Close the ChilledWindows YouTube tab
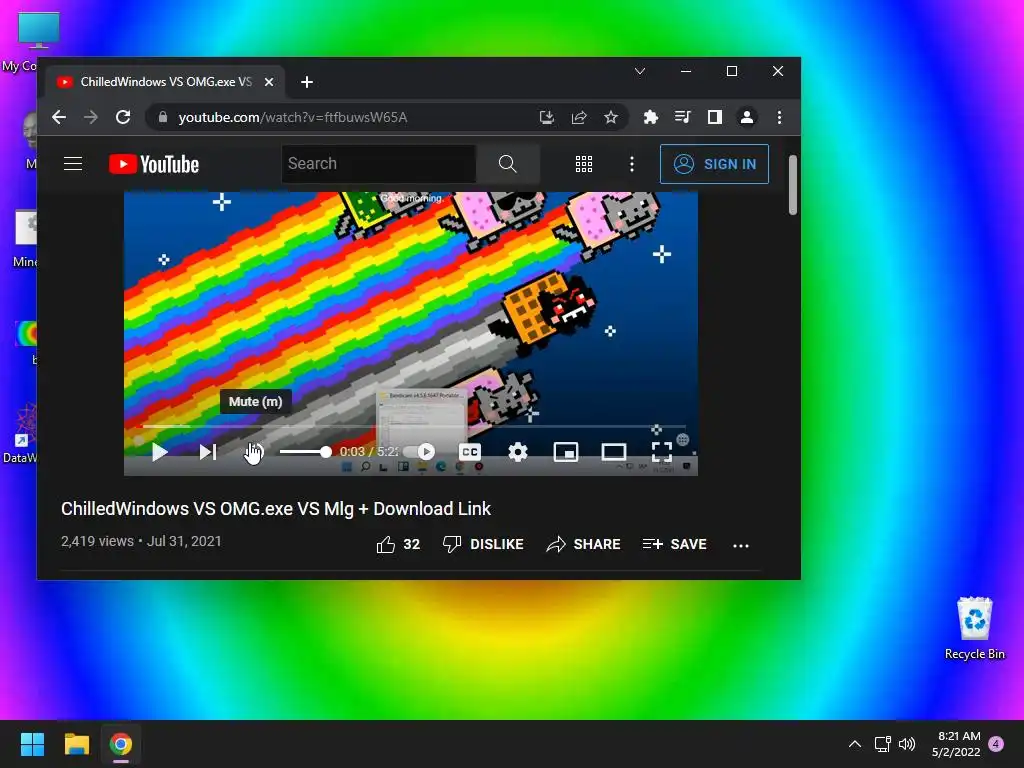Viewport: 1024px width, 768px height. [268, 82]
